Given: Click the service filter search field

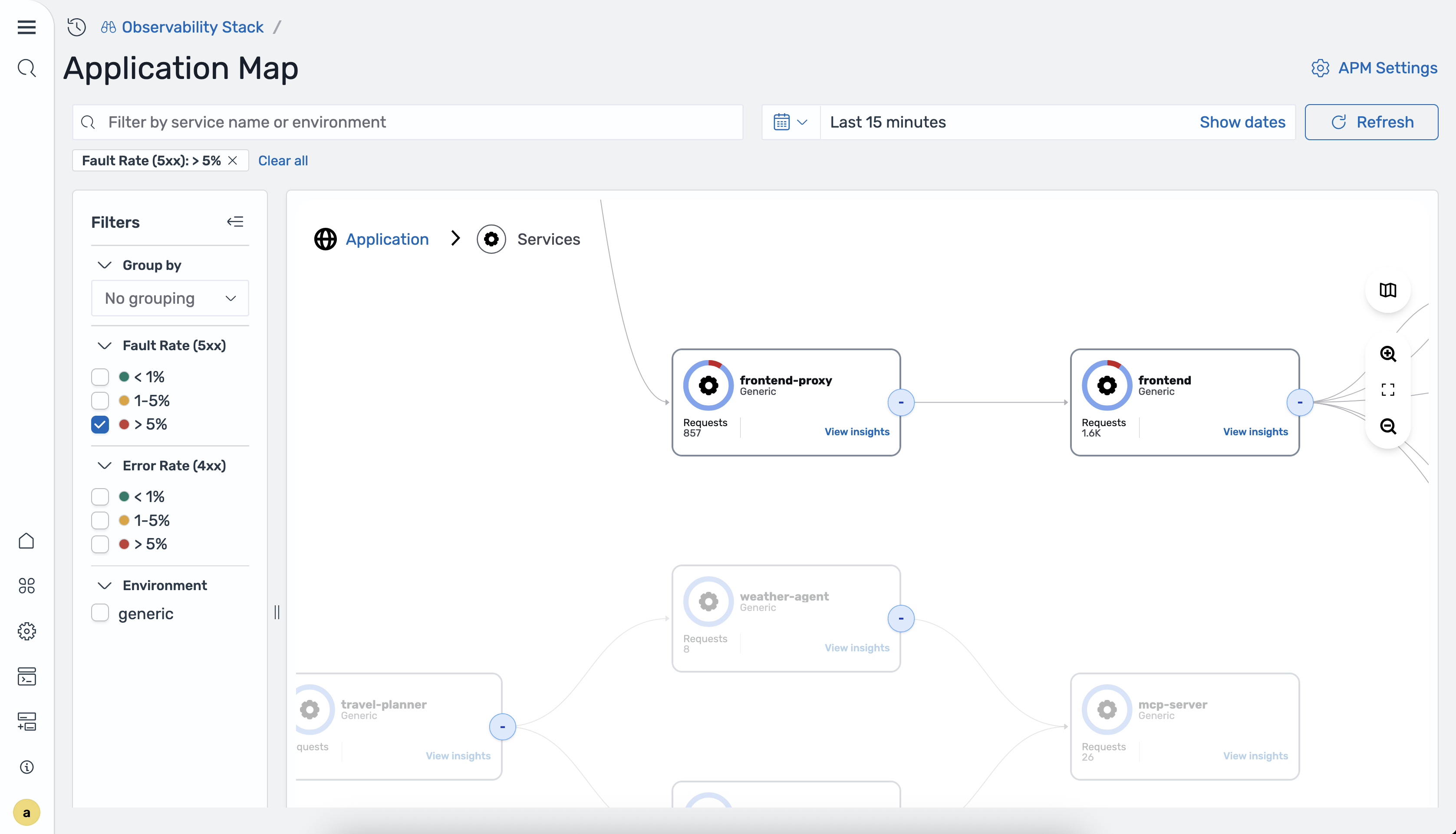Looking at the screenshot, I should coord(407,122).
